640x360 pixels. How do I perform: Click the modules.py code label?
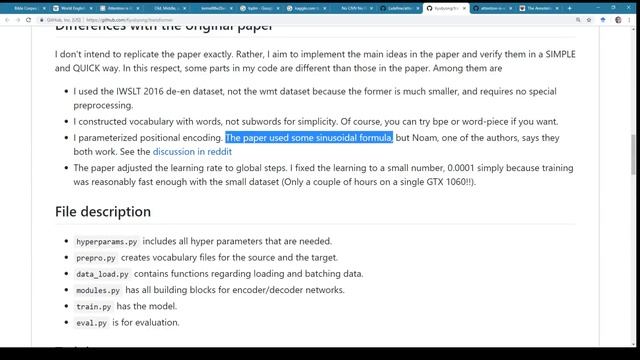pyautogui.click(x=98, y=290)
